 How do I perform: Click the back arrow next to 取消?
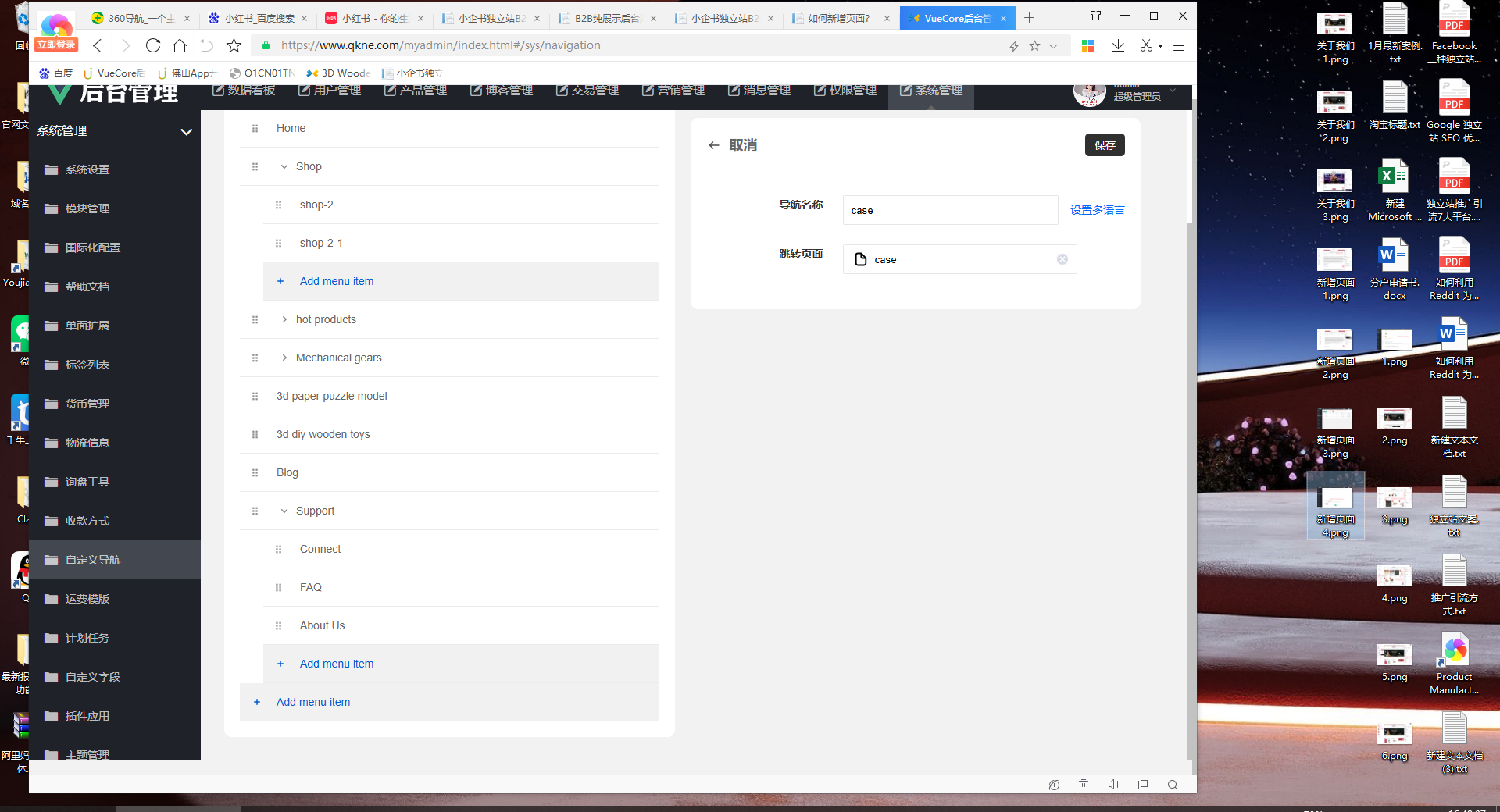tap(713, 145)
